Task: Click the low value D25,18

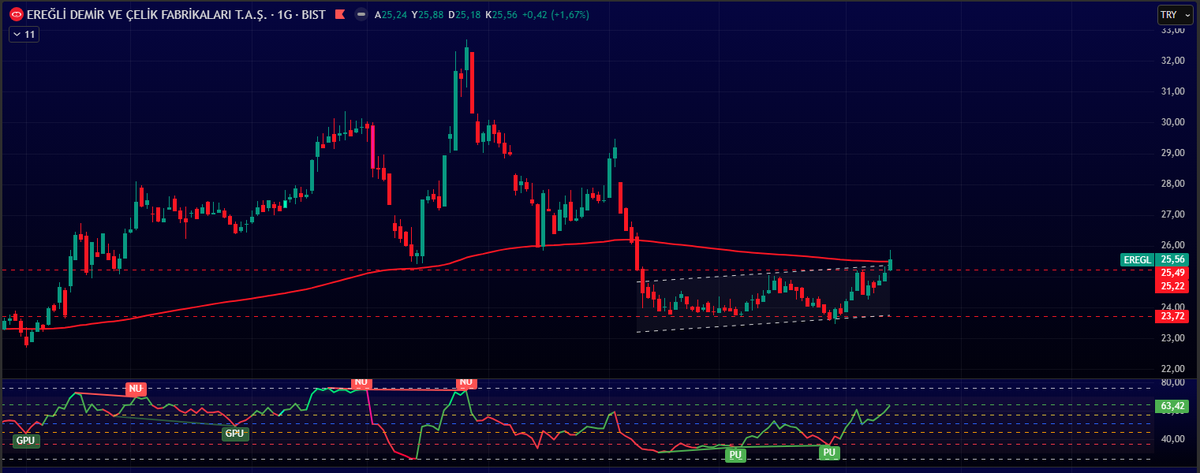Action: 465,15
